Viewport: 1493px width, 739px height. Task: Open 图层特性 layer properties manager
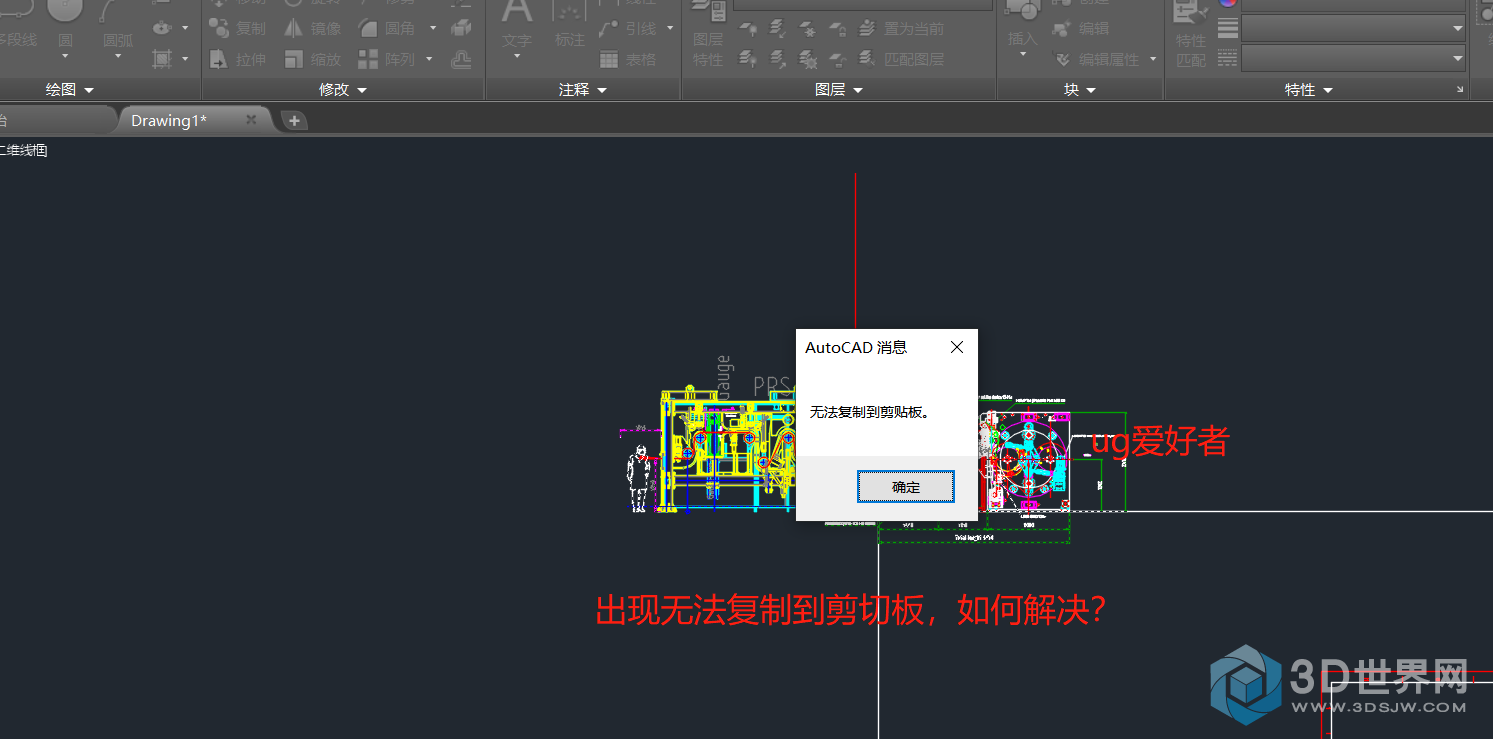click(x=708, y=35)
